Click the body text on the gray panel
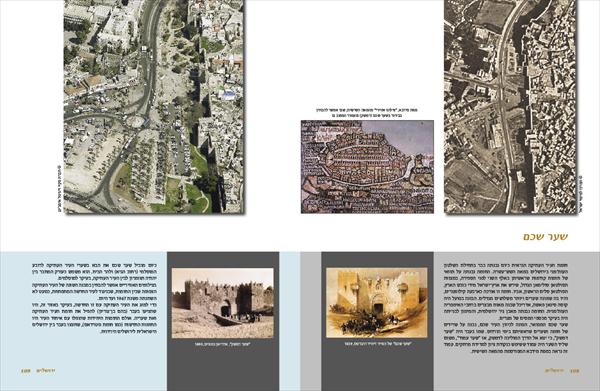 (506, 308)
